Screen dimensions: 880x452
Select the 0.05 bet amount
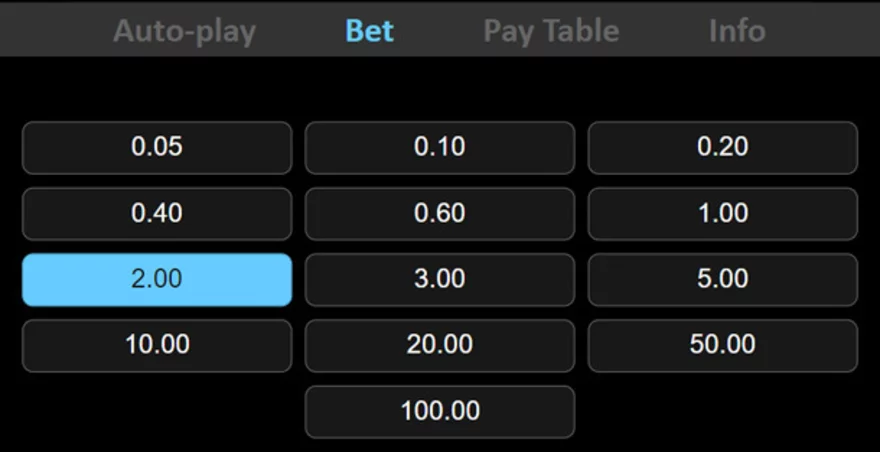[157, 147]
